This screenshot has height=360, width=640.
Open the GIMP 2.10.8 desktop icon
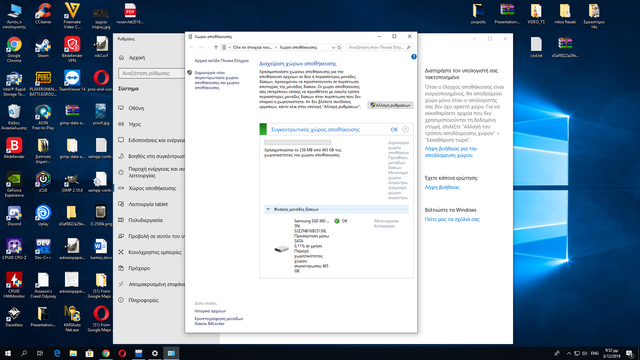[72, 182]
